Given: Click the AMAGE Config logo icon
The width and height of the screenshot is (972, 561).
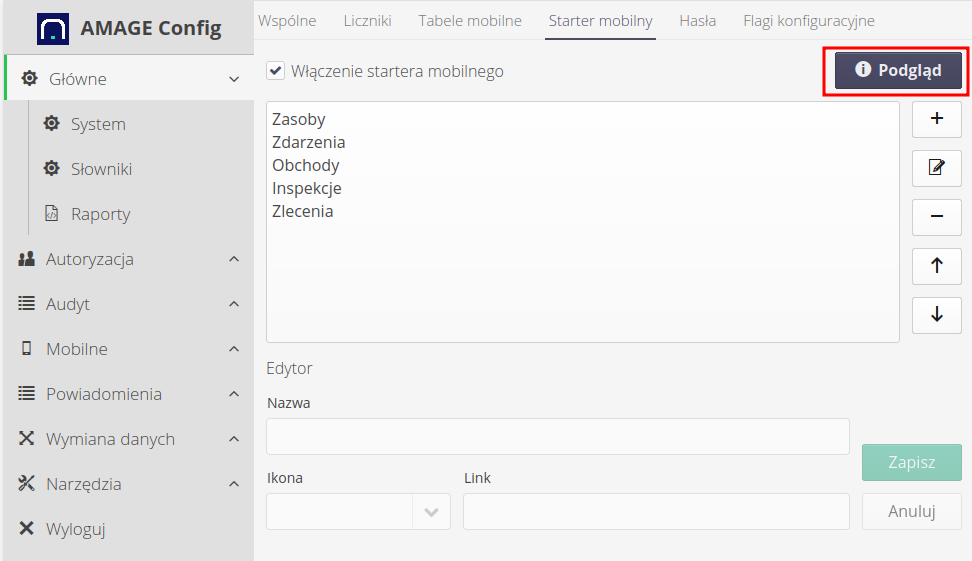Looking at the screenshot, I should 53,28.
